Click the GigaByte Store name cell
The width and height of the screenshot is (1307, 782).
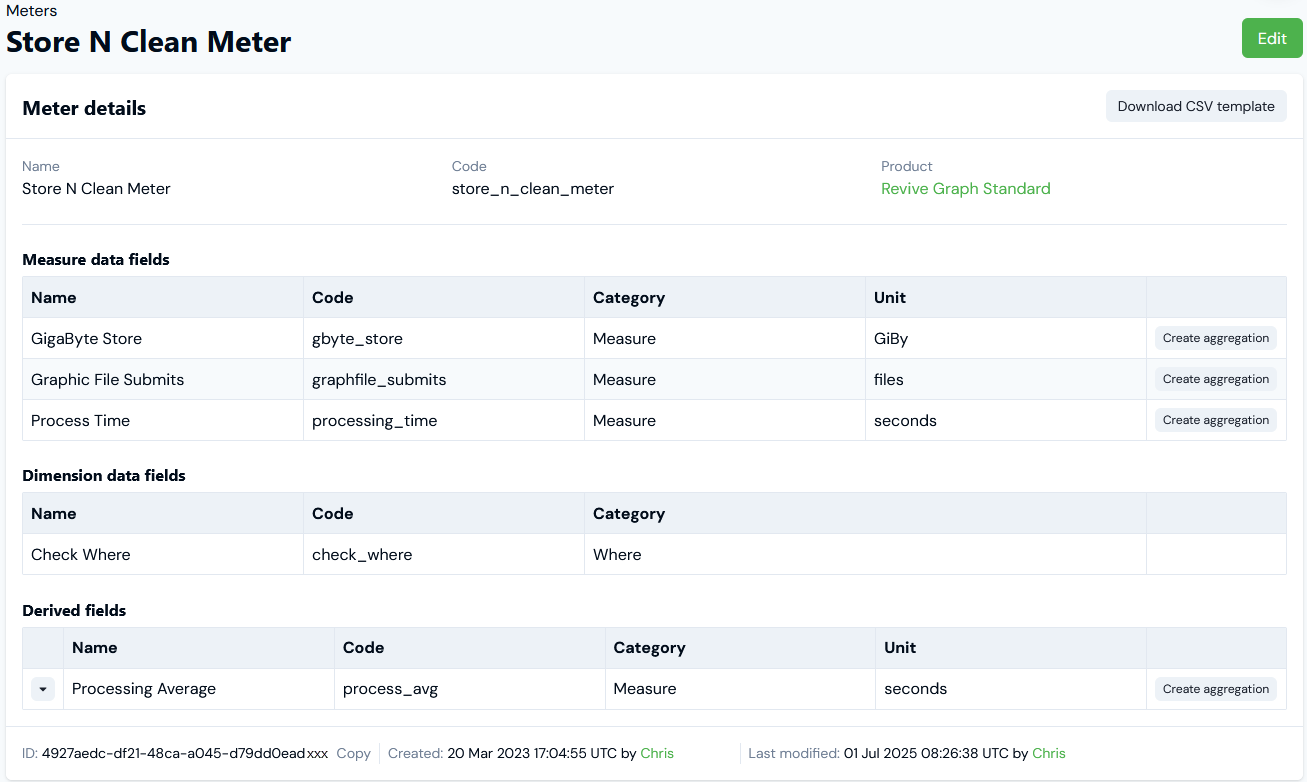(163, 338)
